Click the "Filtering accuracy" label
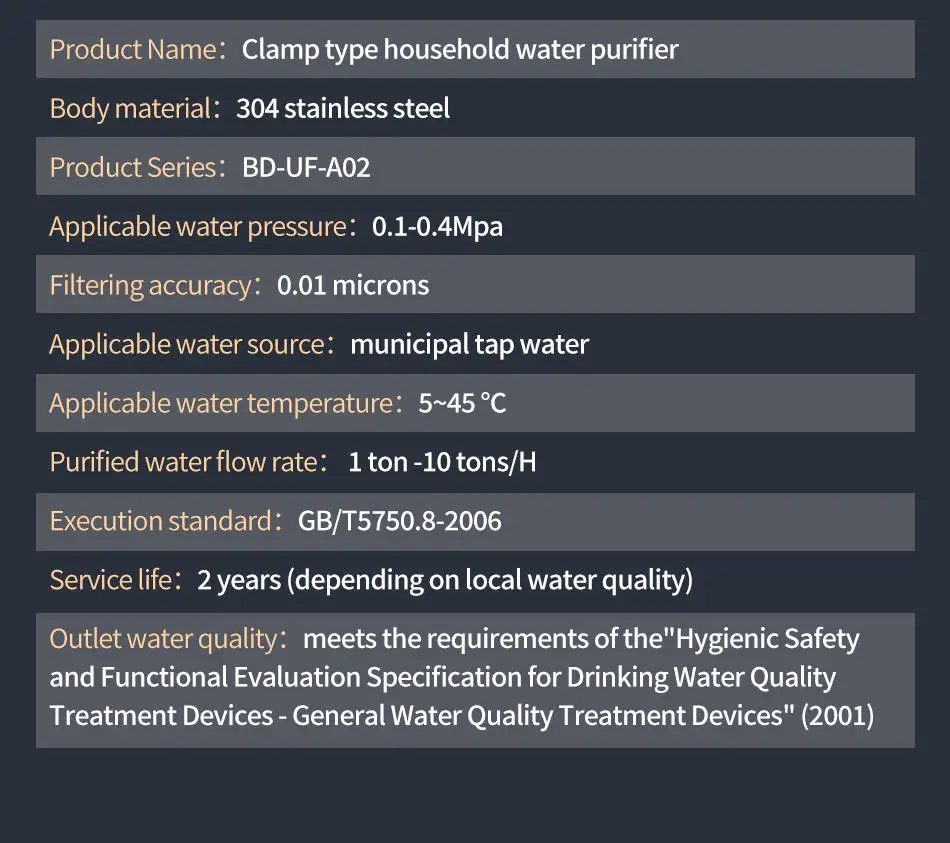Image resolution: width=950 pixels, height=843 pixels. click(x=150, y=285)
